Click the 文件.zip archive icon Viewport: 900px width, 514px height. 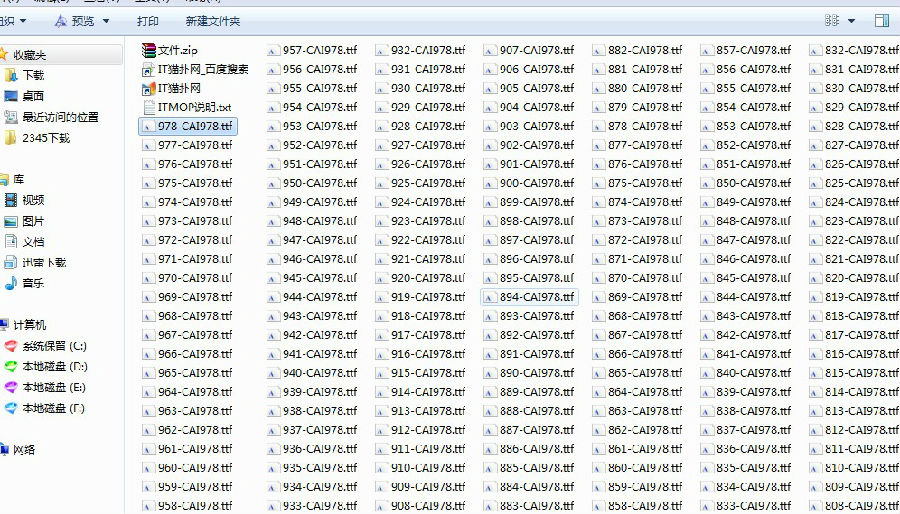pyautogui.click(x=149, y=50)
